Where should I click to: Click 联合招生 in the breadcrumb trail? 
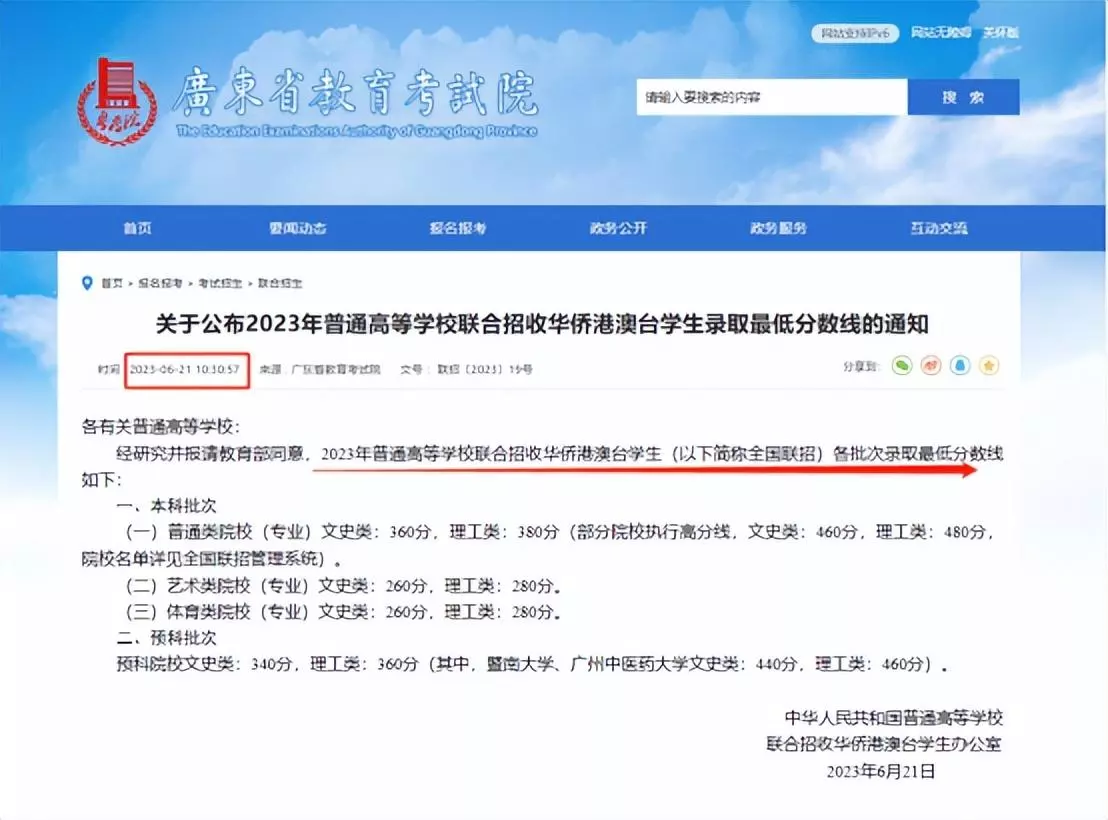(280, 283)
